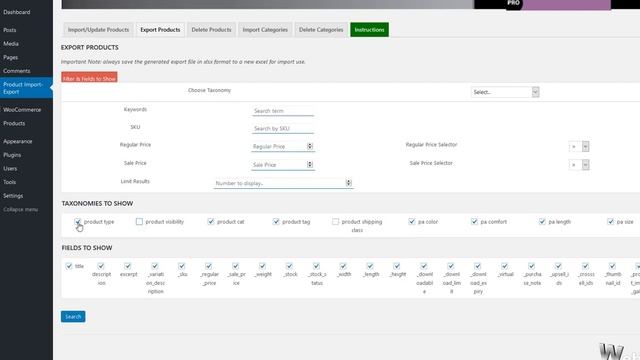Open the Regular Price Selector dropdown
Image resolution: width=640 pixels, height=360 pixels.
579,147
